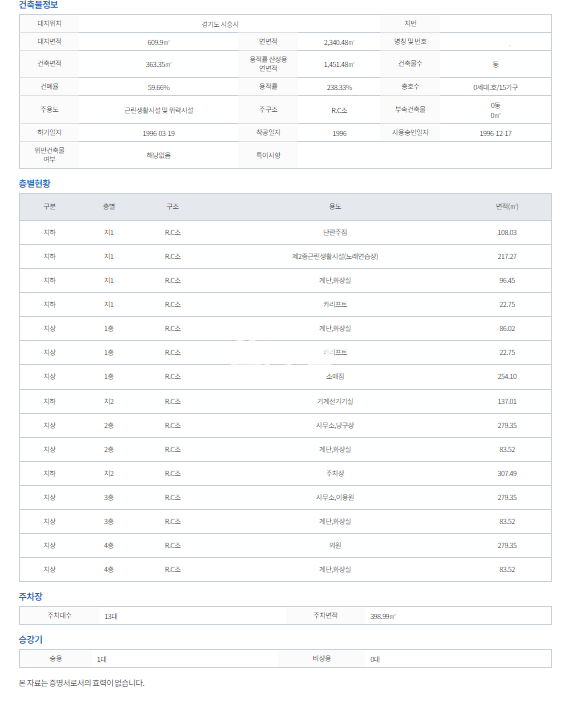
Task: Click the 주차장 section heading
Action: (31, 597)
